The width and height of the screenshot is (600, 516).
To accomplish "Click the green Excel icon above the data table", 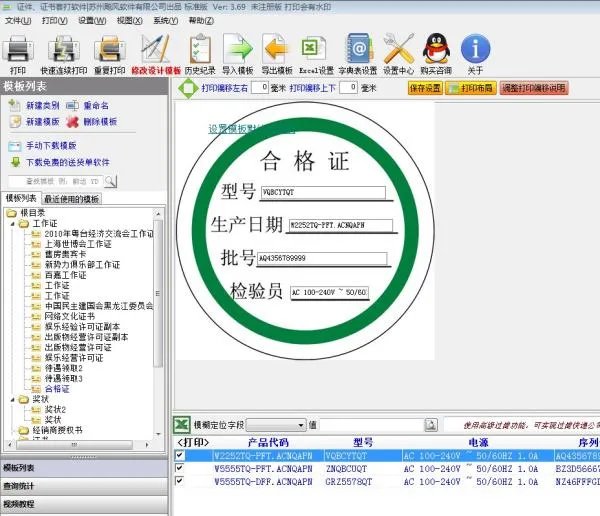I will pyautogui.click(x=182, y=425).
